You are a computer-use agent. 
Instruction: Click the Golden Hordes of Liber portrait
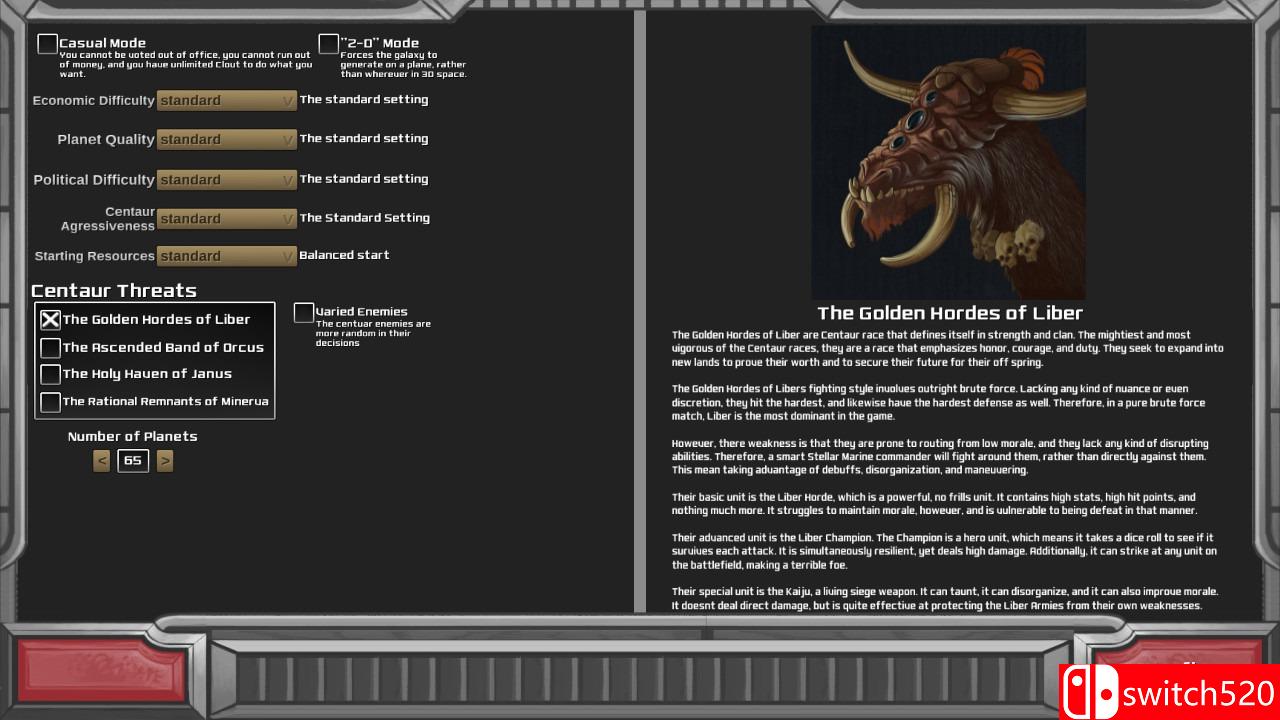[x=948, y=163]
